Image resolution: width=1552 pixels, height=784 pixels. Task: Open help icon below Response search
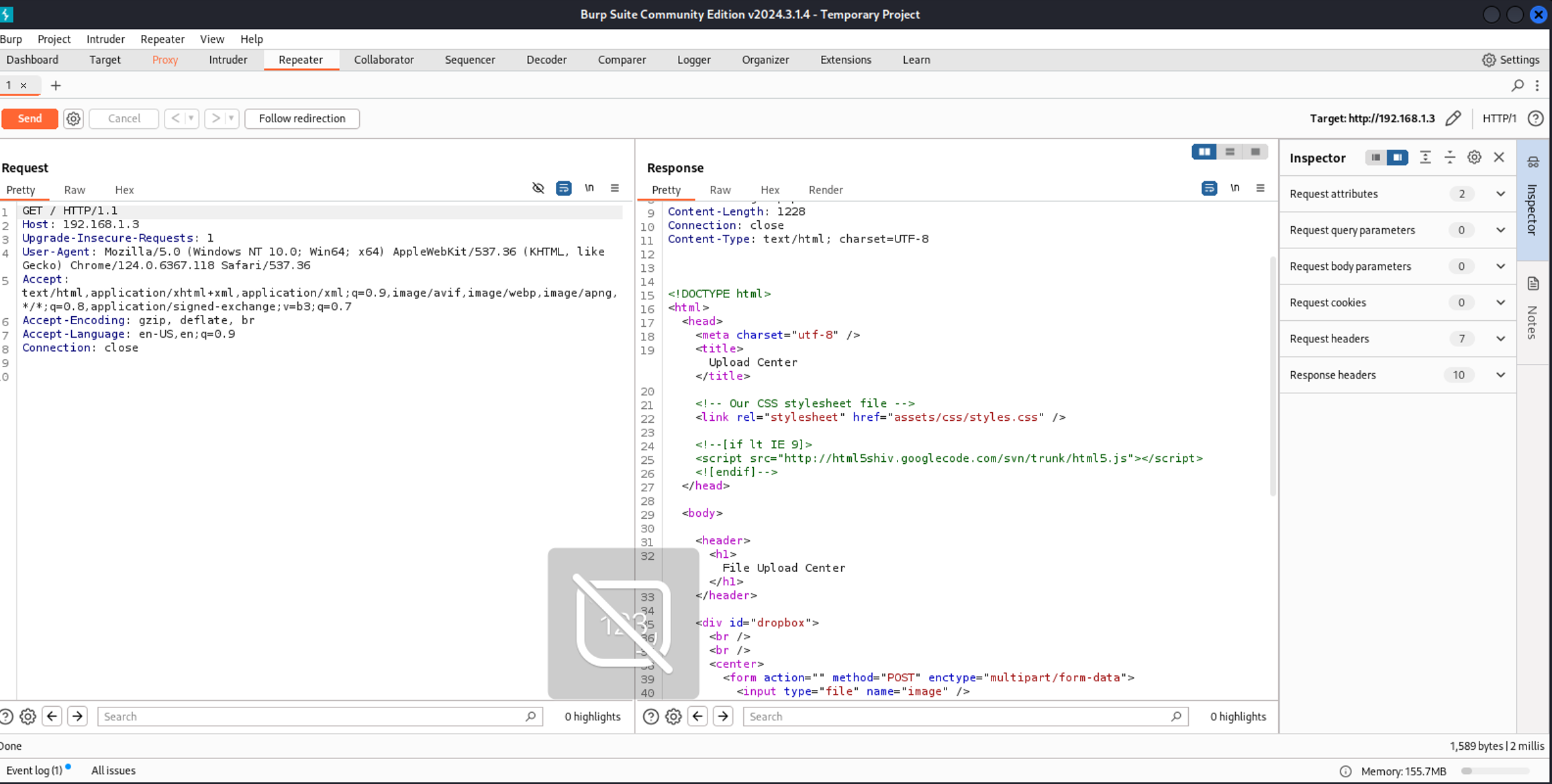650,716
